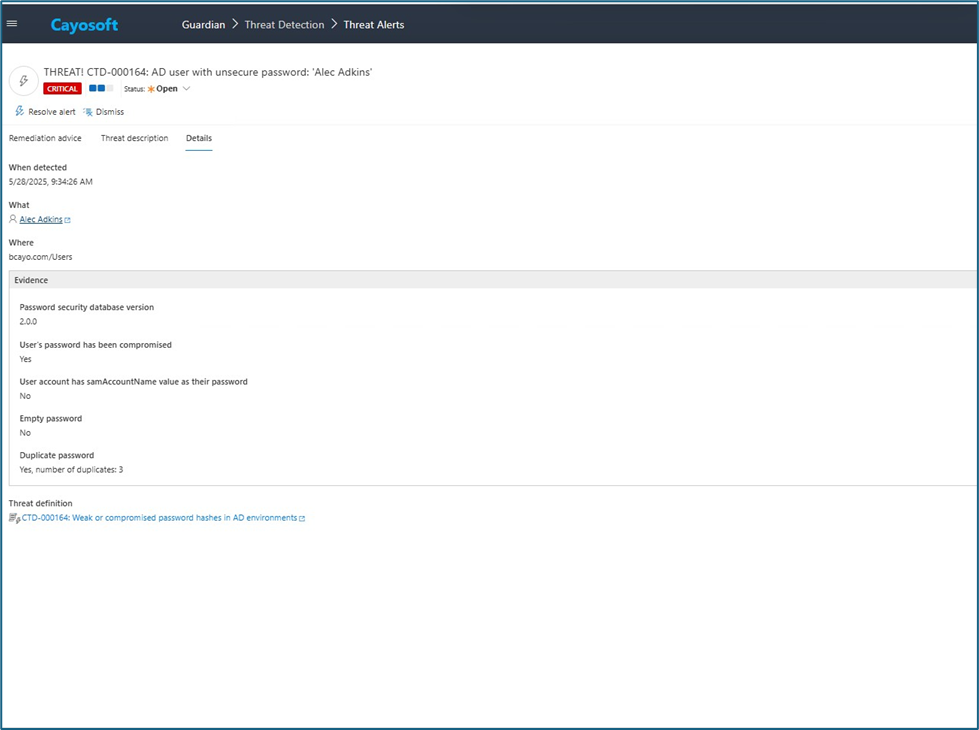Click the CRITICAL severity badge

(x=62, y=89)
